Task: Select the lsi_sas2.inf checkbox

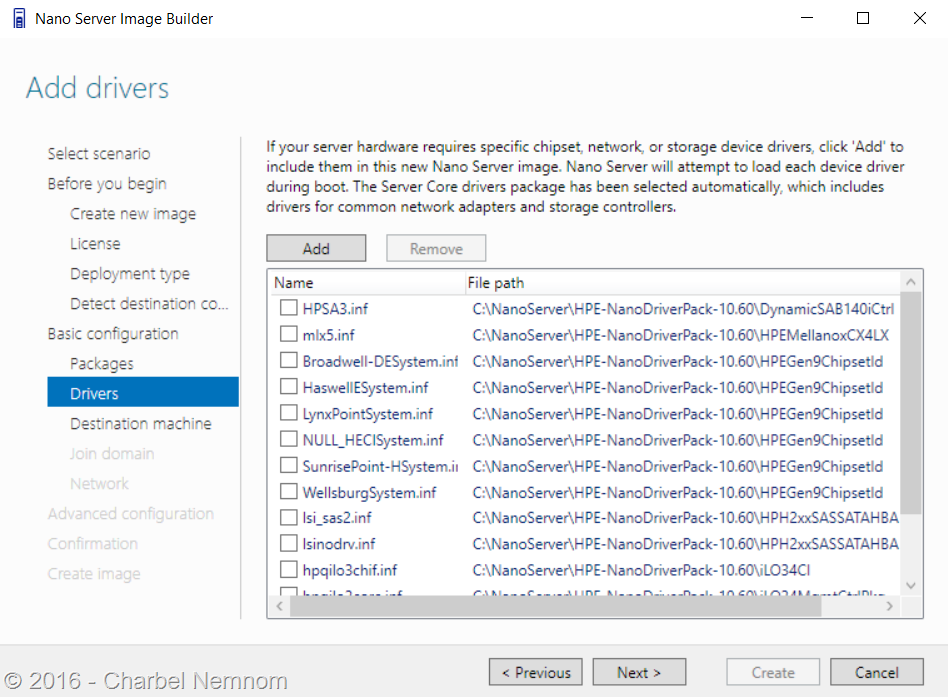Action: click(288, 517)
